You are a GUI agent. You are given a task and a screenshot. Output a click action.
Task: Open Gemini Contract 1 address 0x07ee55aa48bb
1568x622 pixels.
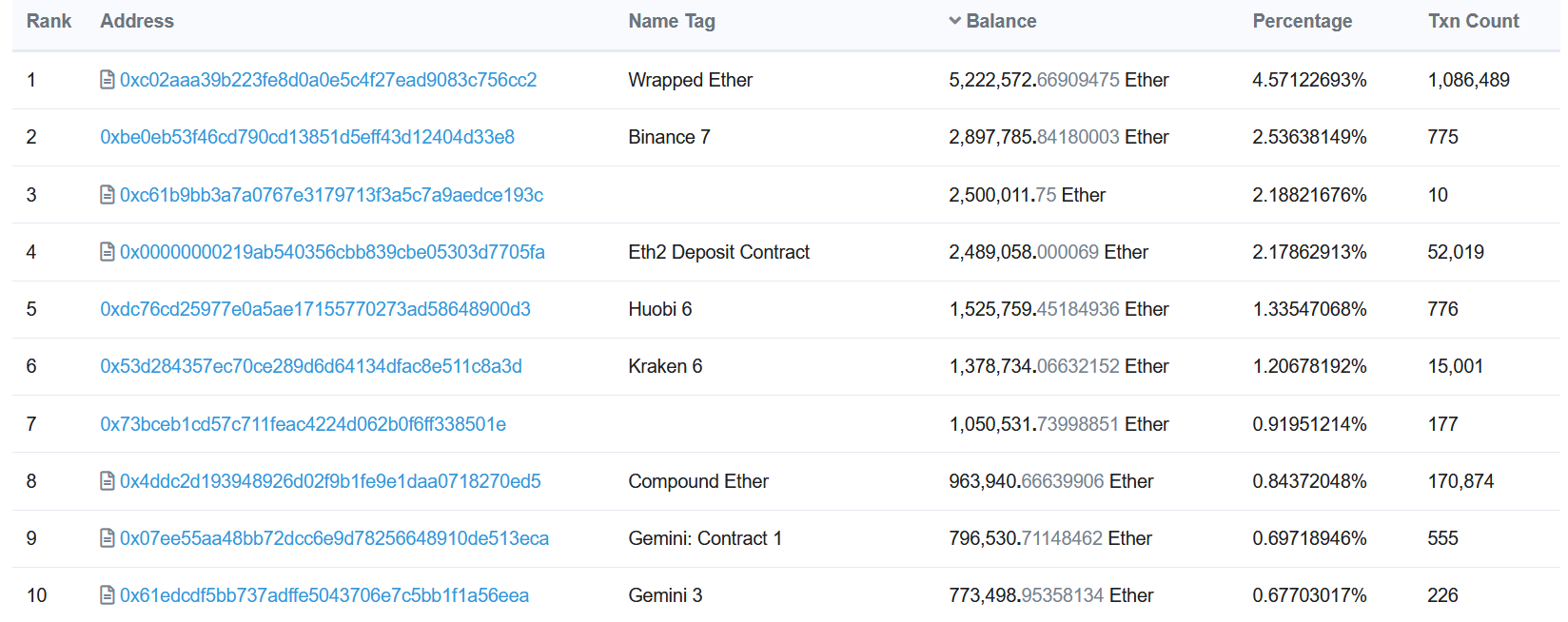[x=334, y=538]
